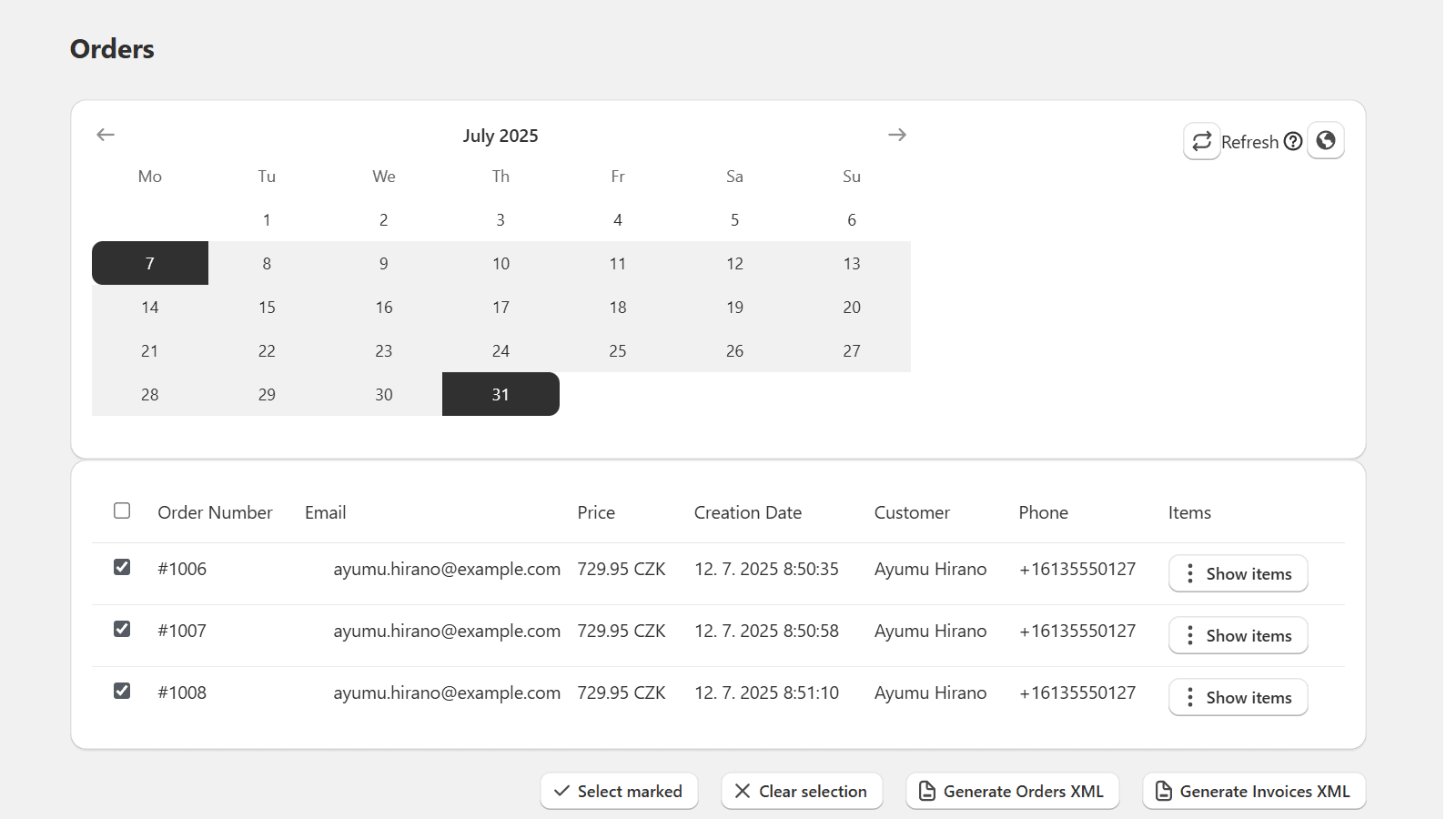Click the Items column header
This screenshot has height=819, width=1456.
tap(1189, 512)
